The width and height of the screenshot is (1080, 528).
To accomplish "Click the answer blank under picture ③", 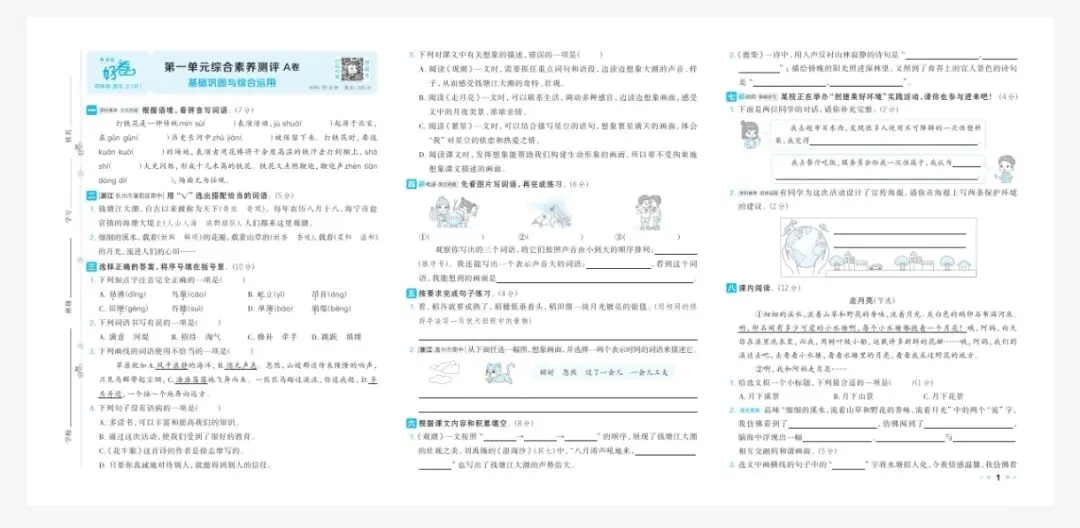I will (652, 237).
